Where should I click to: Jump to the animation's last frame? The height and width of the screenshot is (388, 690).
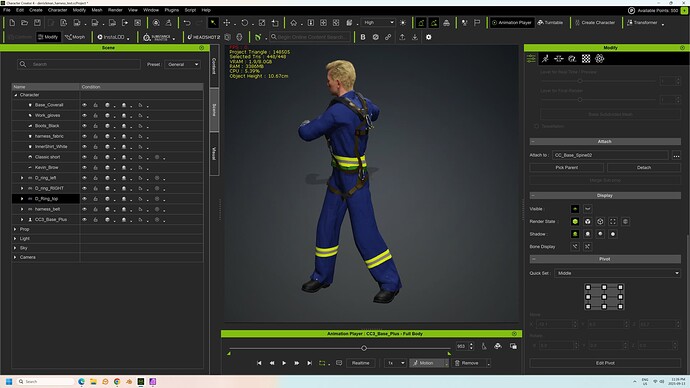pos(309,363)
